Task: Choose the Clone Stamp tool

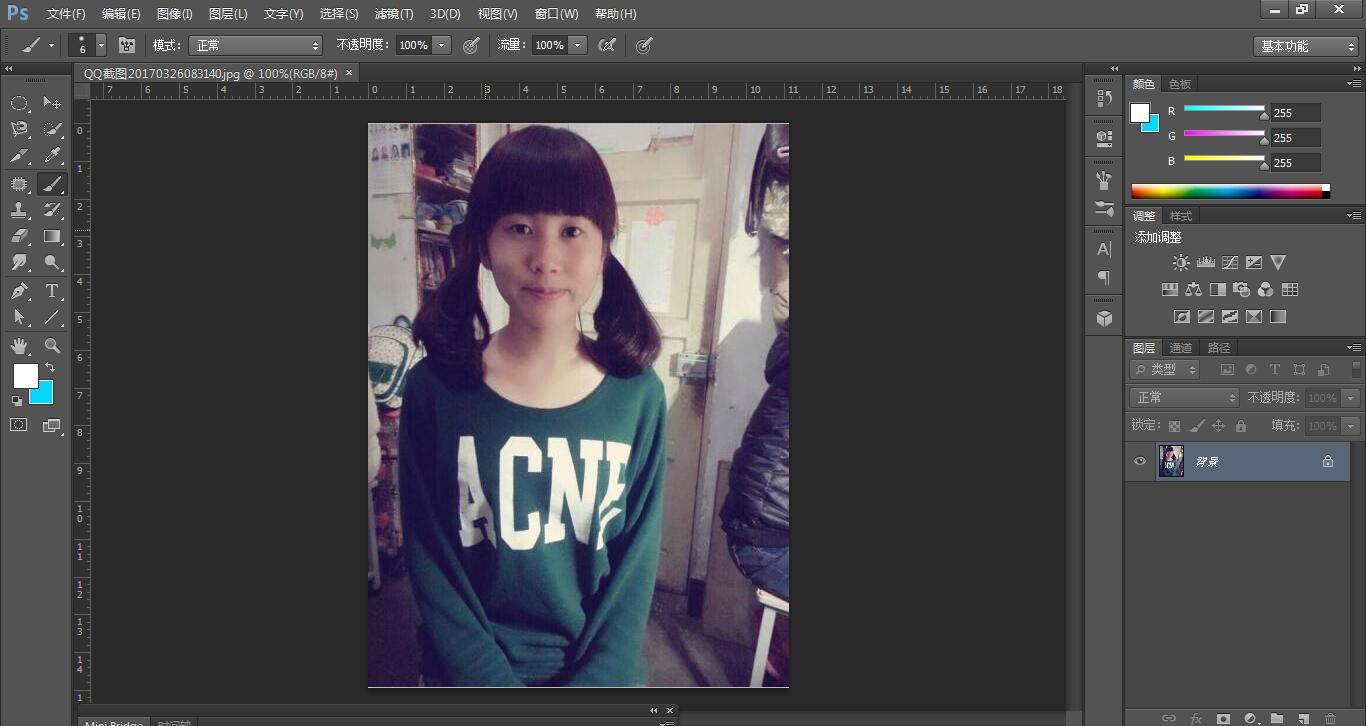Action: [x=19, y=210]
